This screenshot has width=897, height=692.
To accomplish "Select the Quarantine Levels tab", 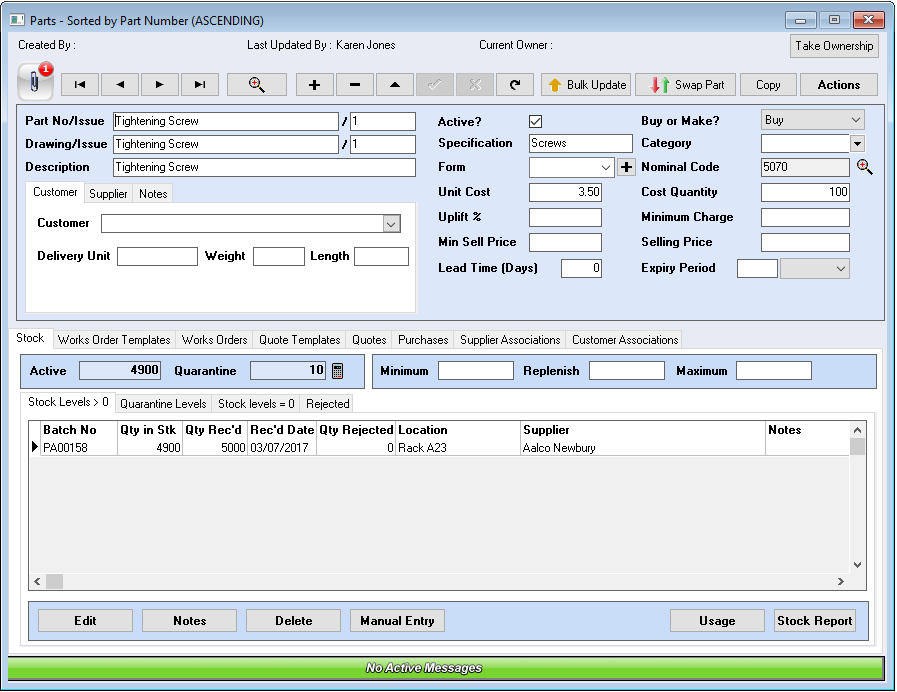I will point(163,404).
